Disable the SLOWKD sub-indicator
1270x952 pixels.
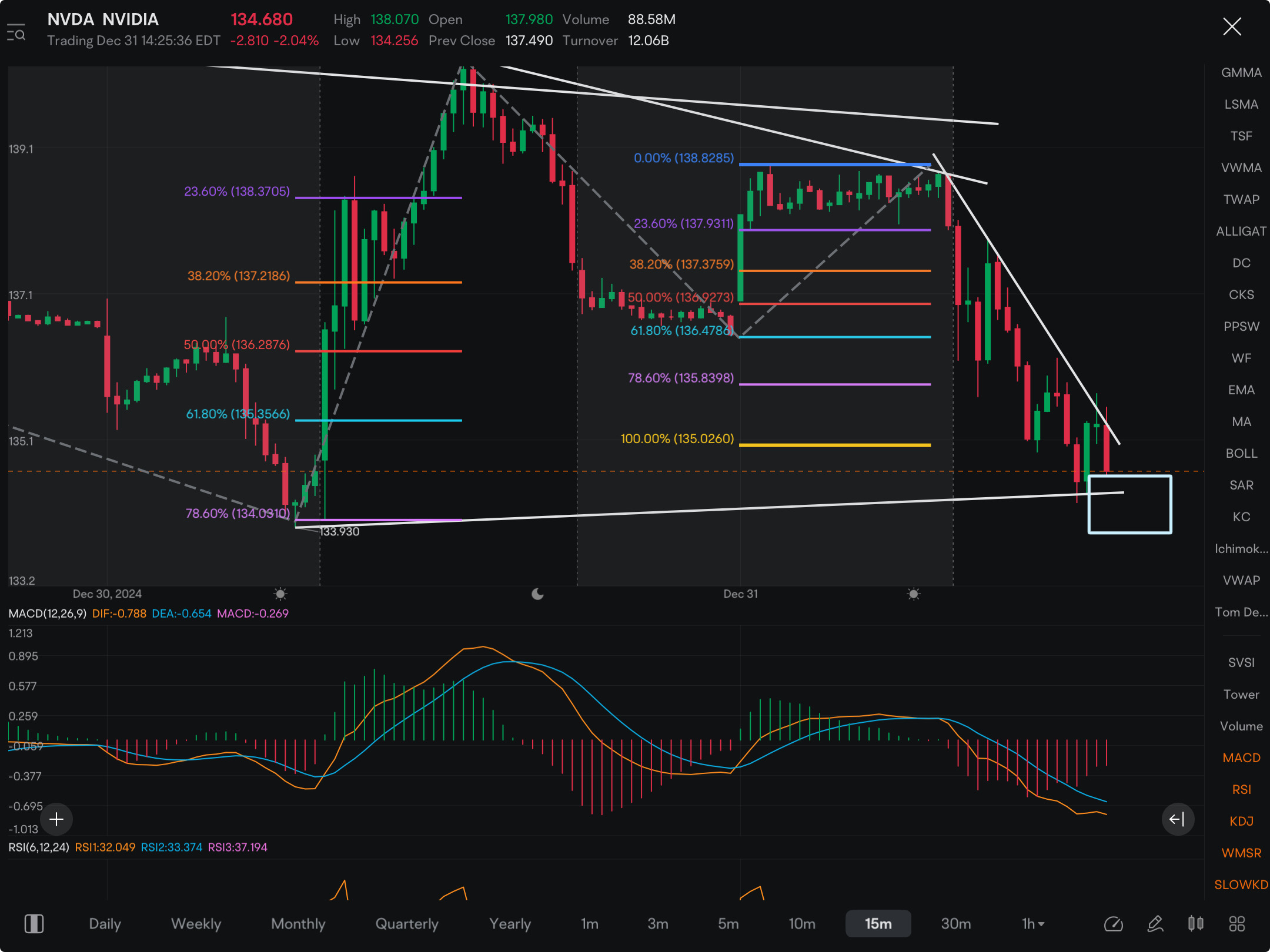[x=1241, y=884]
